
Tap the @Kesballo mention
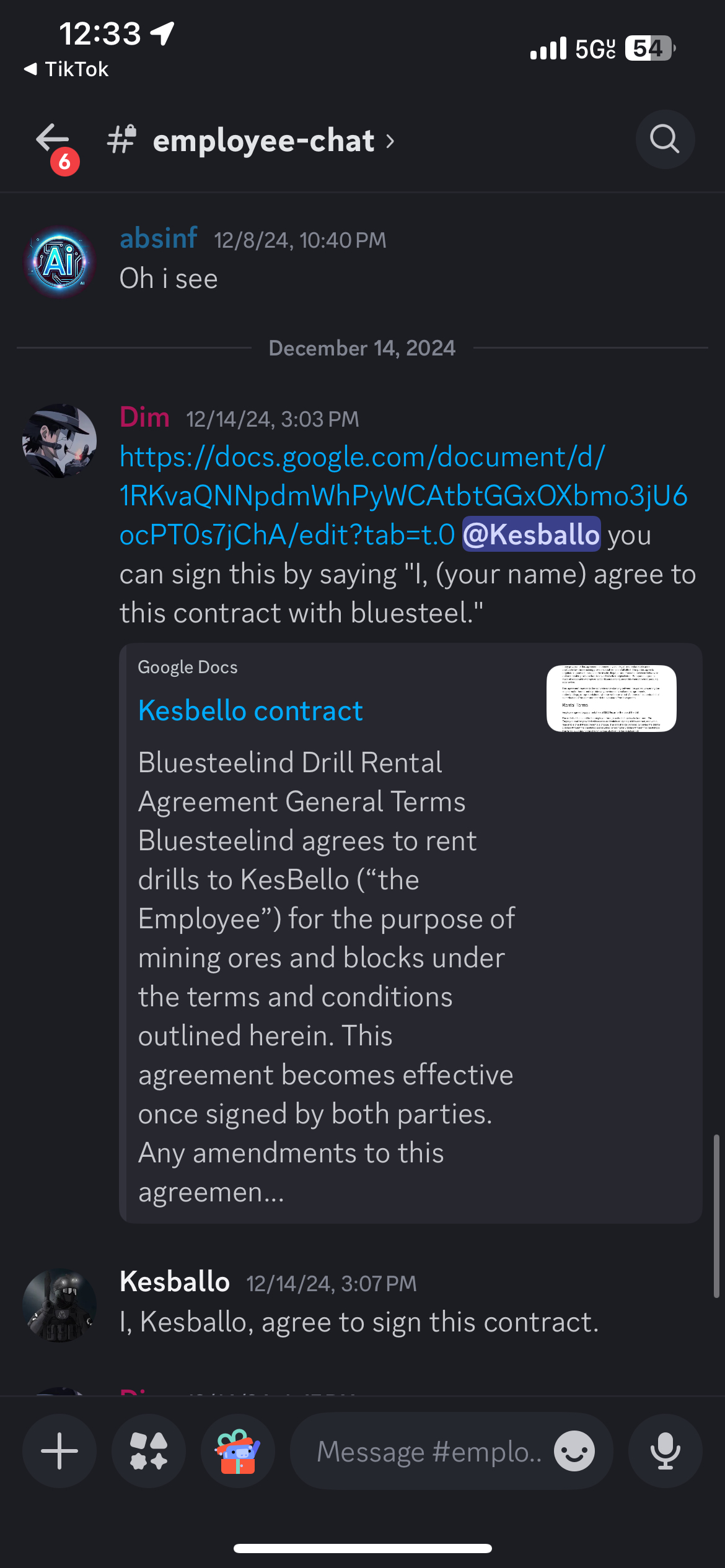click(532, 534)
